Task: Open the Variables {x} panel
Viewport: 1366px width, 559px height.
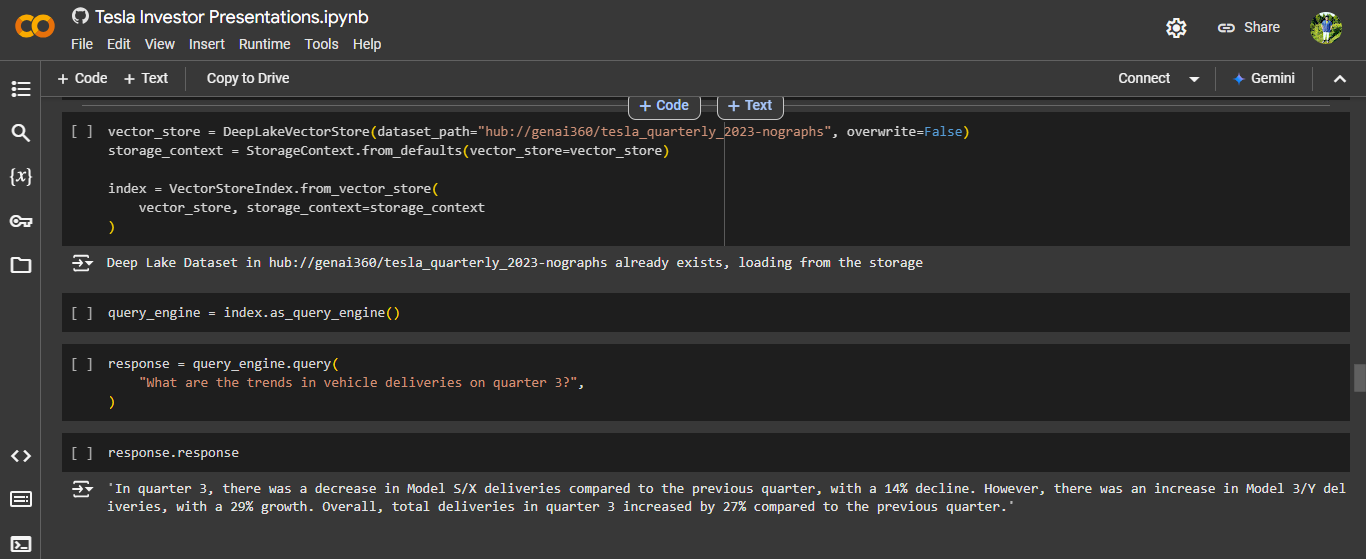Action: [x=21, y=176]
